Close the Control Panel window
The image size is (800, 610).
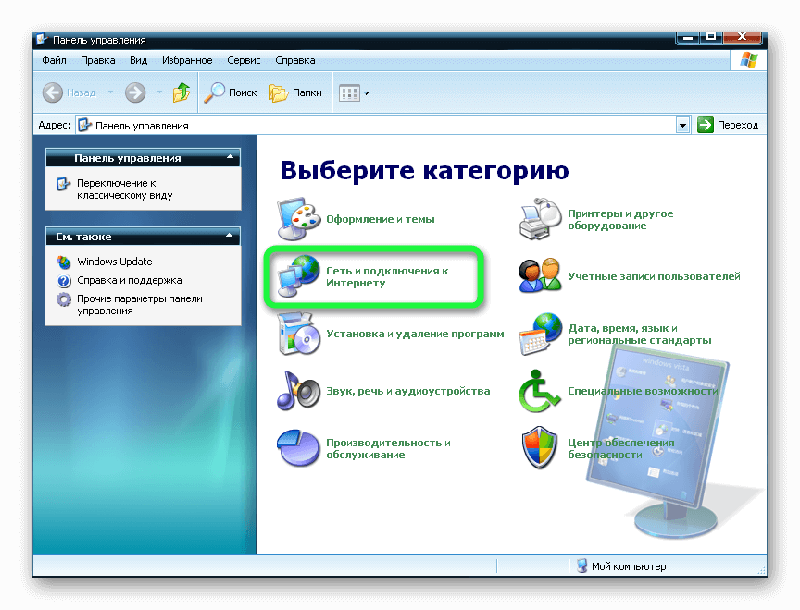click(743, 37)
